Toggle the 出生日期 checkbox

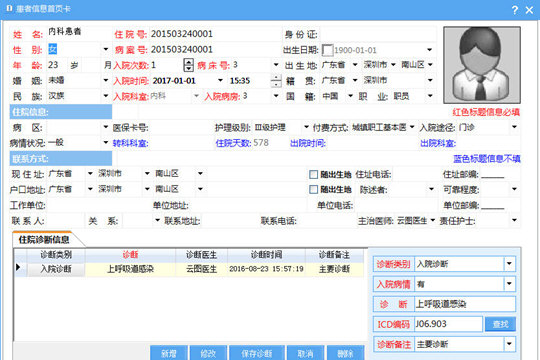pyautogui.click(x=327, y=50)
